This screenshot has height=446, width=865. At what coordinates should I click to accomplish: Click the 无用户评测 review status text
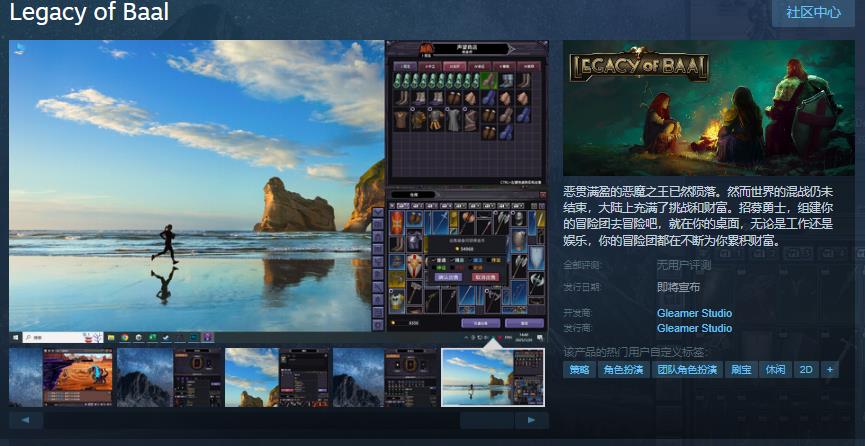tap(684, 265)
